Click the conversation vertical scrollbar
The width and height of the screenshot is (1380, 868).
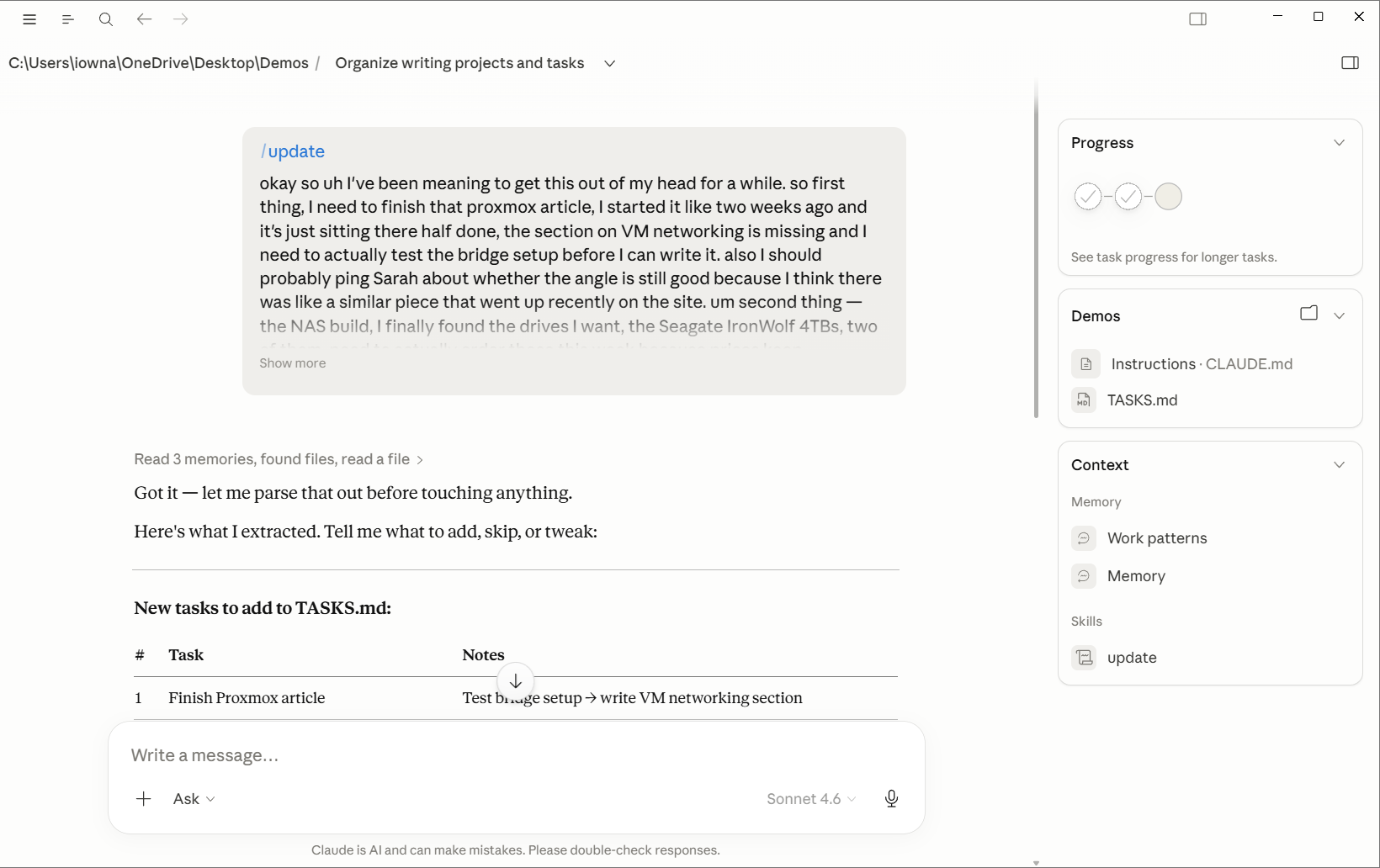(1036, 248)
